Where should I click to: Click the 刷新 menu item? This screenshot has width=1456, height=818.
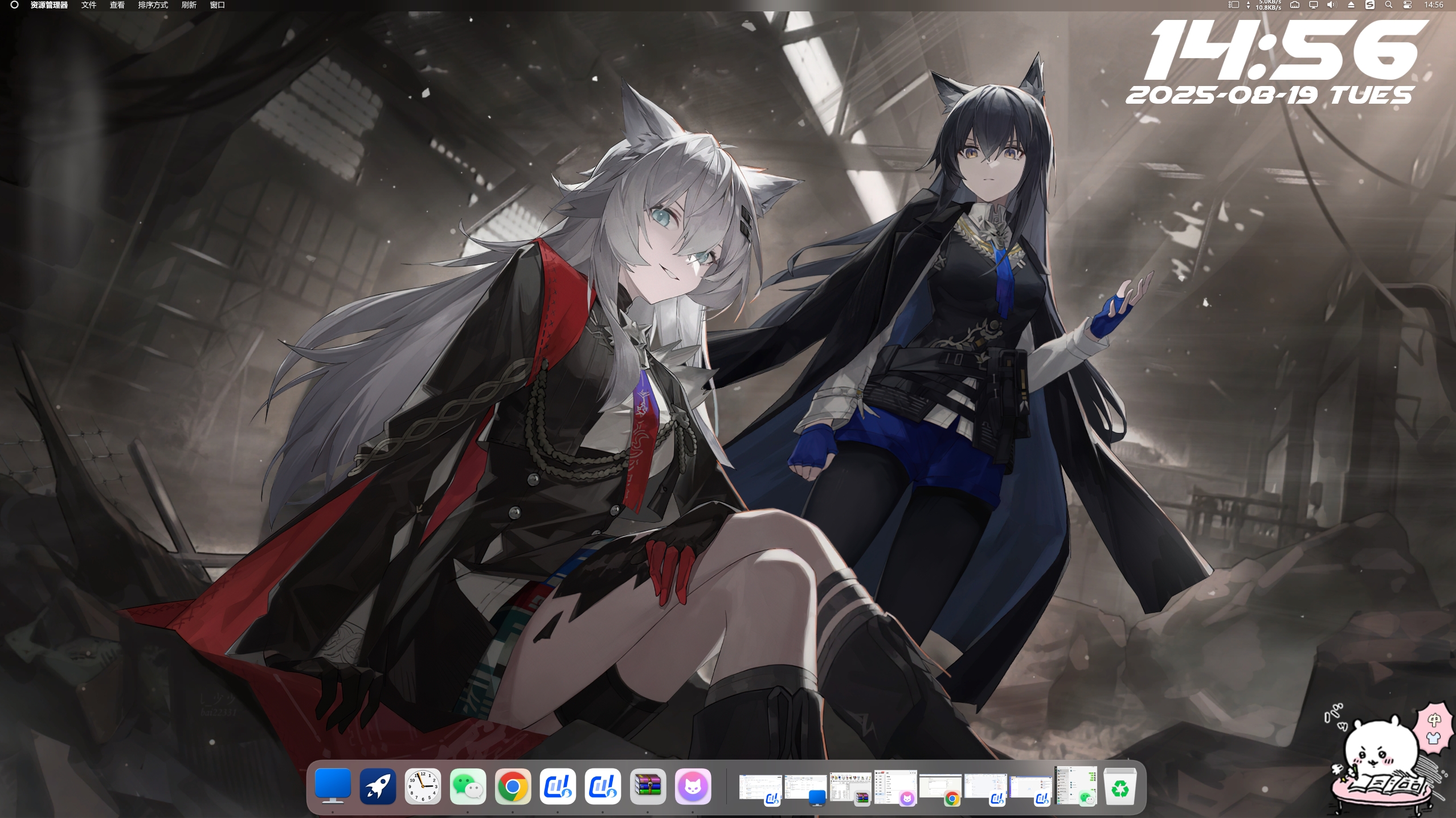pyautogui.click(x=189, y=5)
